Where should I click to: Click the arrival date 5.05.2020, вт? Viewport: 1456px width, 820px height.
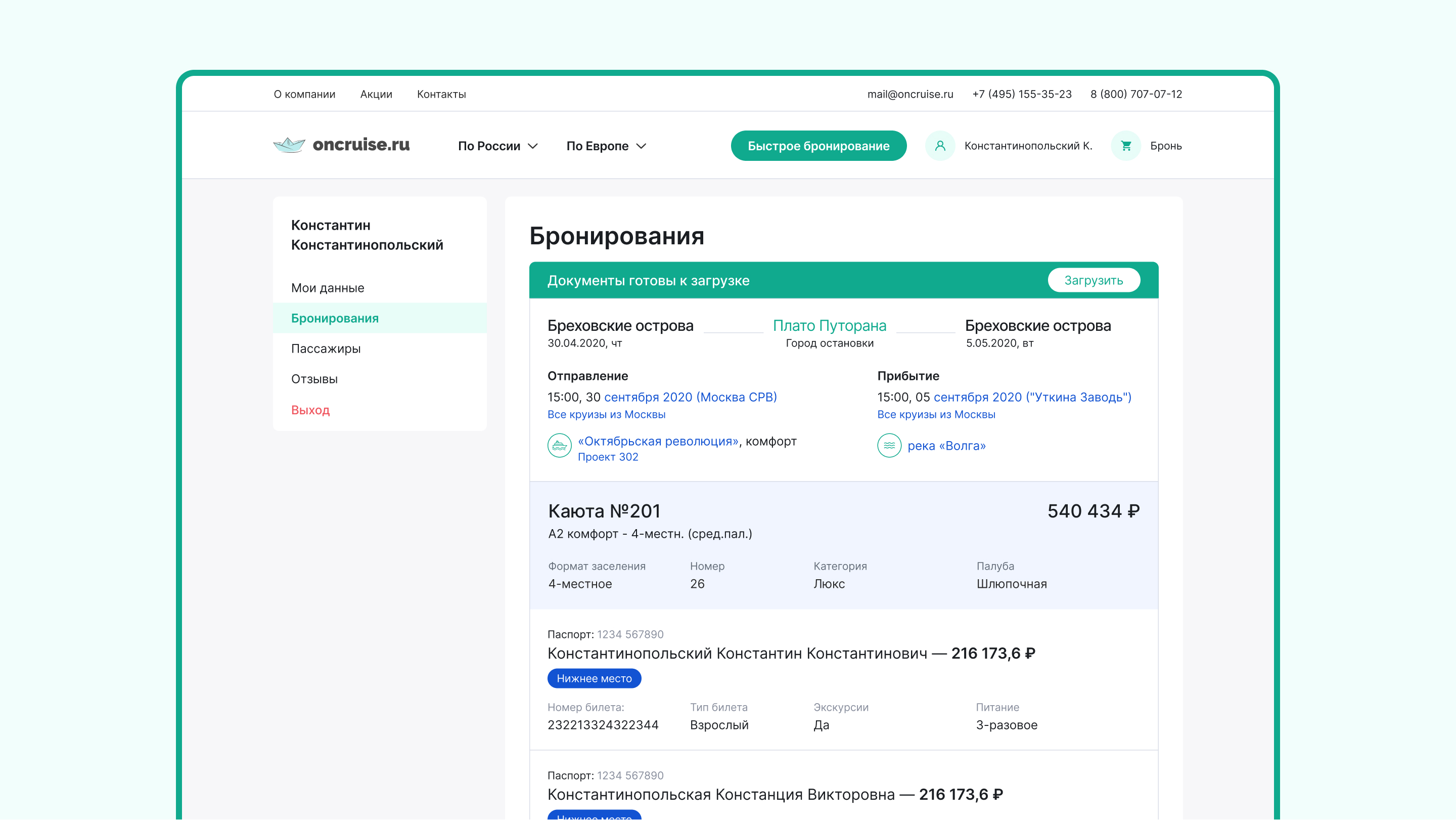[999, 343]
